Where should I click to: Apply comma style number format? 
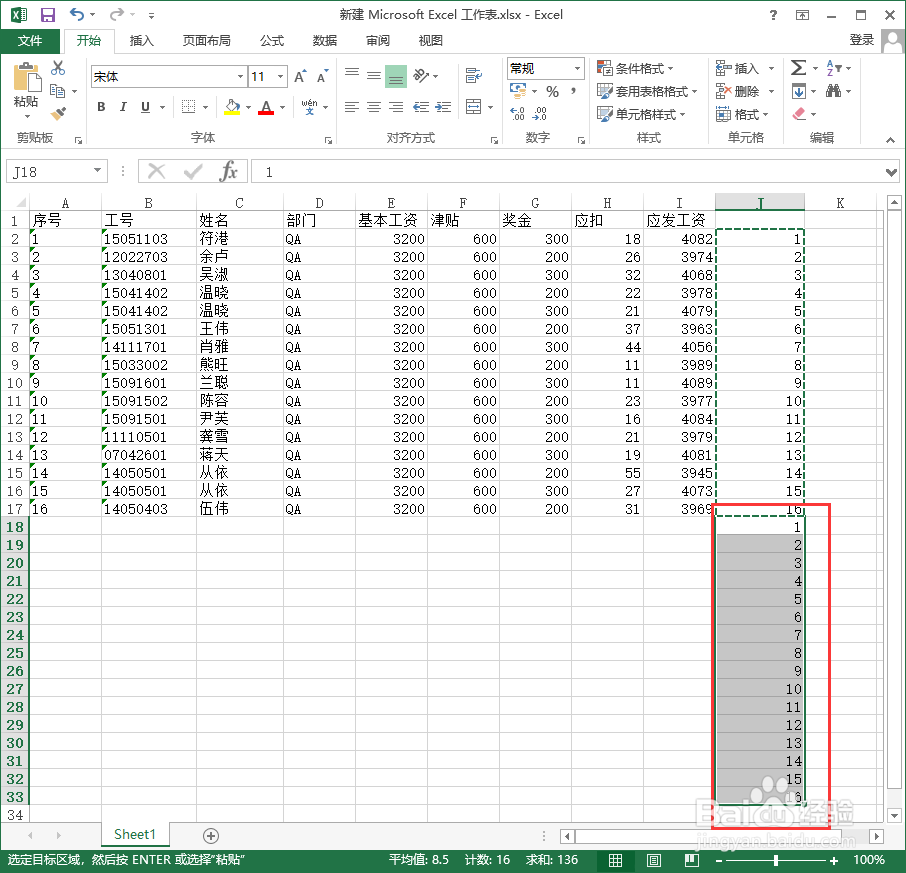[x=573, y=91]
